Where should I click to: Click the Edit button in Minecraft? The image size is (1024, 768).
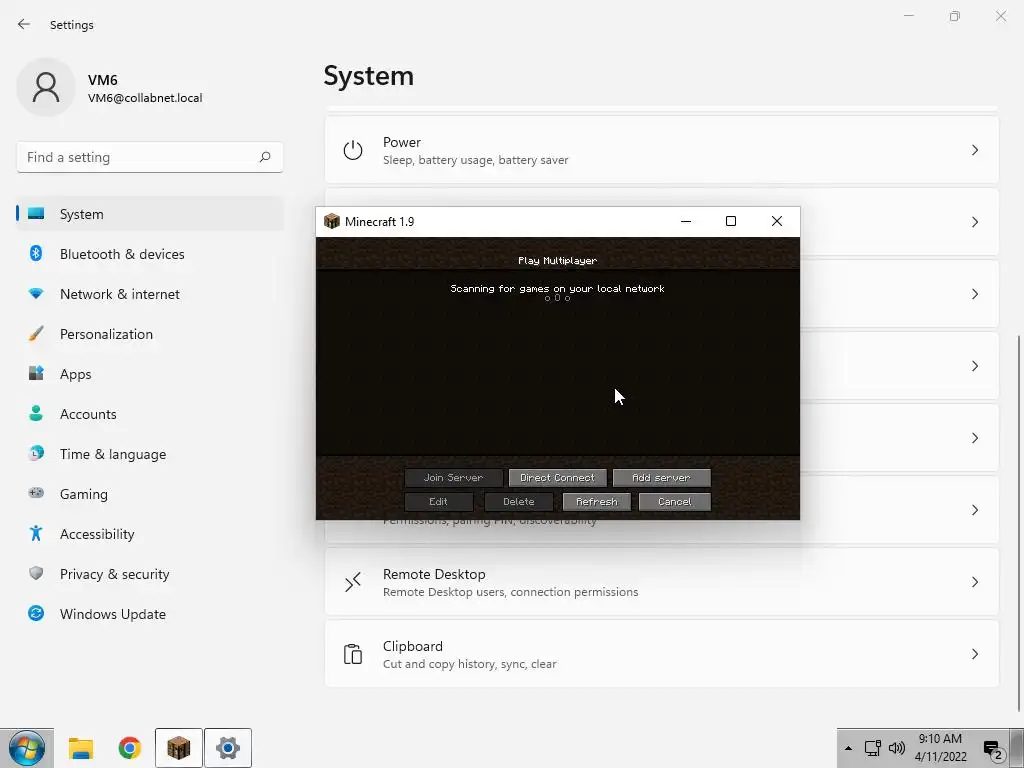click(438, 502)
